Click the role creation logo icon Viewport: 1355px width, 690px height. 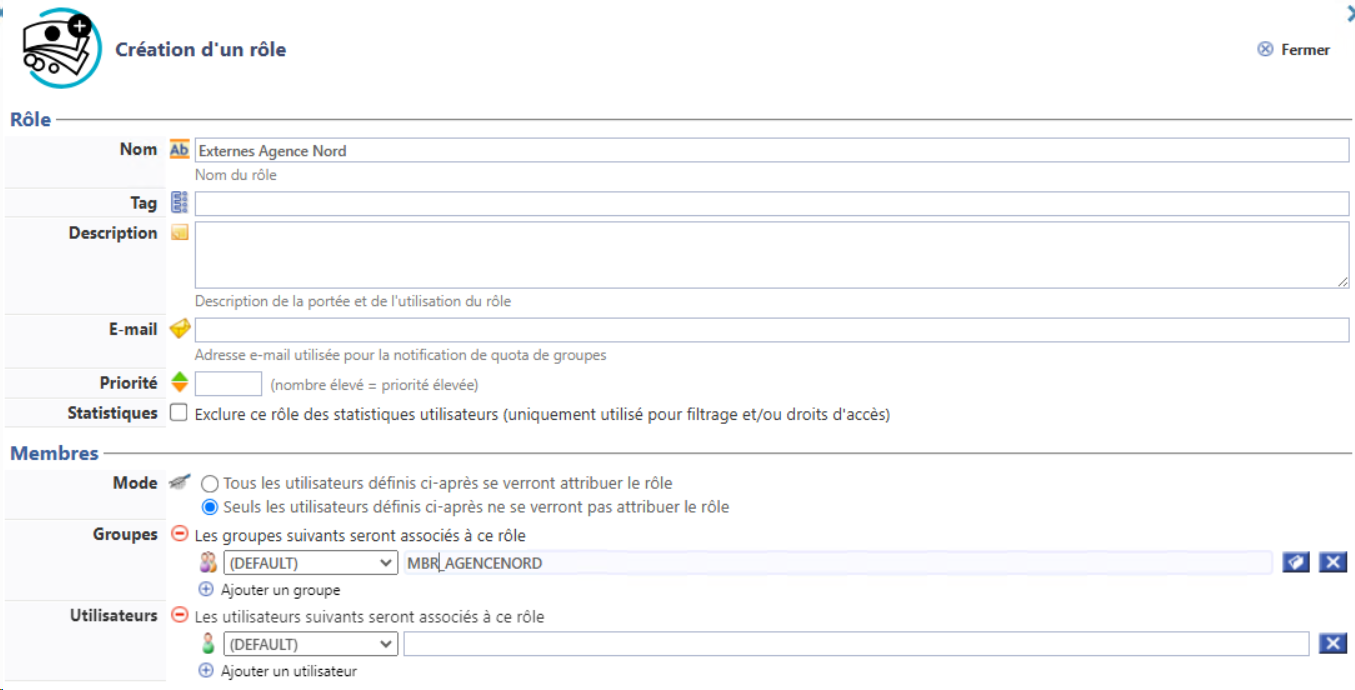(61, 48)
